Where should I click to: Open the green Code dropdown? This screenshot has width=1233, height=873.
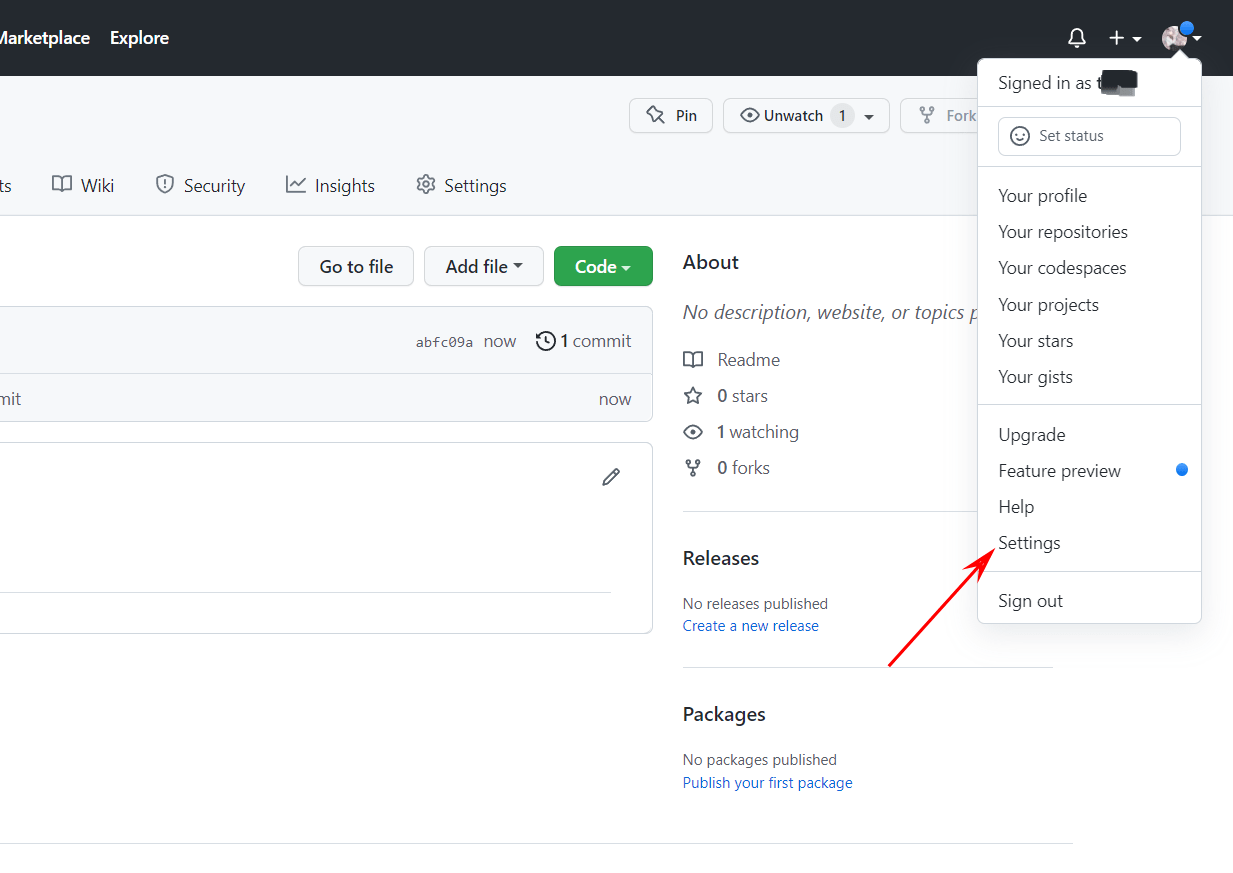pos(602,266)
